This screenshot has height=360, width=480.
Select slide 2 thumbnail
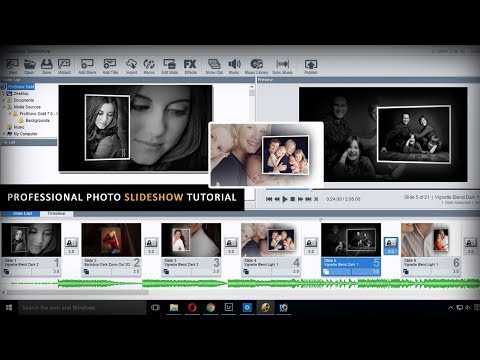point(111,240)
